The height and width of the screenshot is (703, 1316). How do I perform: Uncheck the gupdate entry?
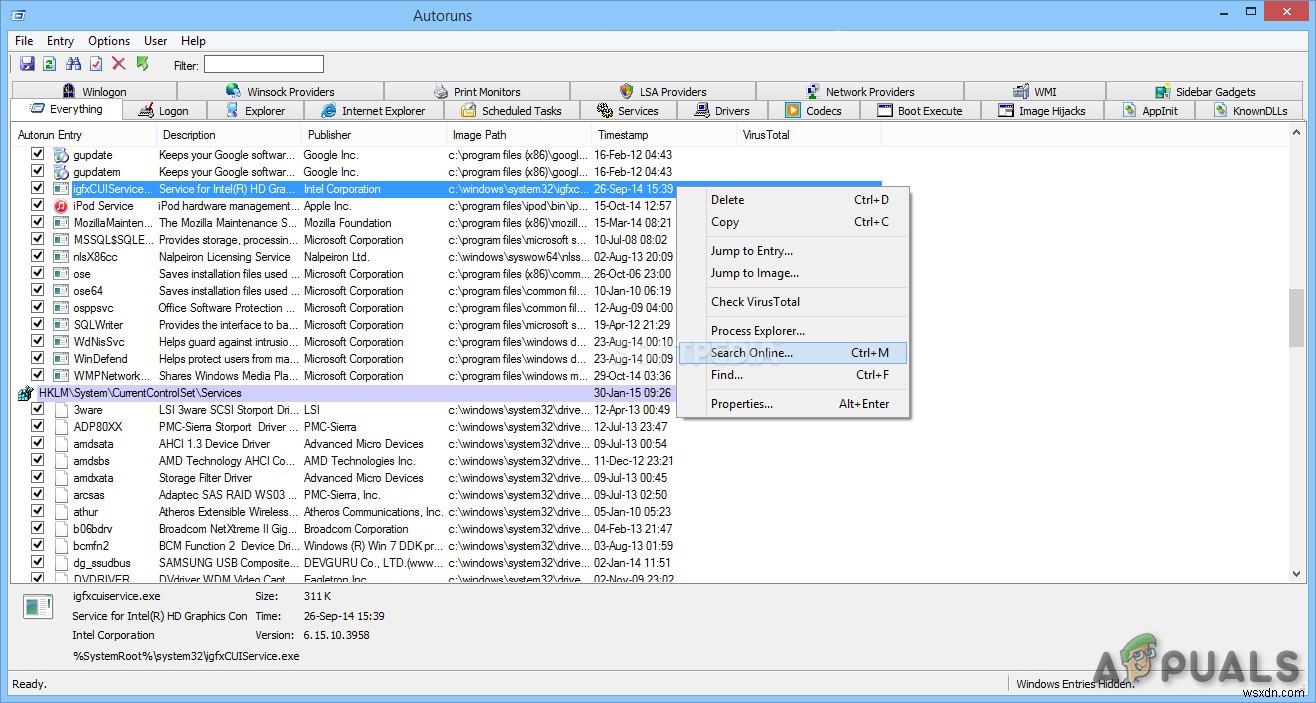coord(37,154)
